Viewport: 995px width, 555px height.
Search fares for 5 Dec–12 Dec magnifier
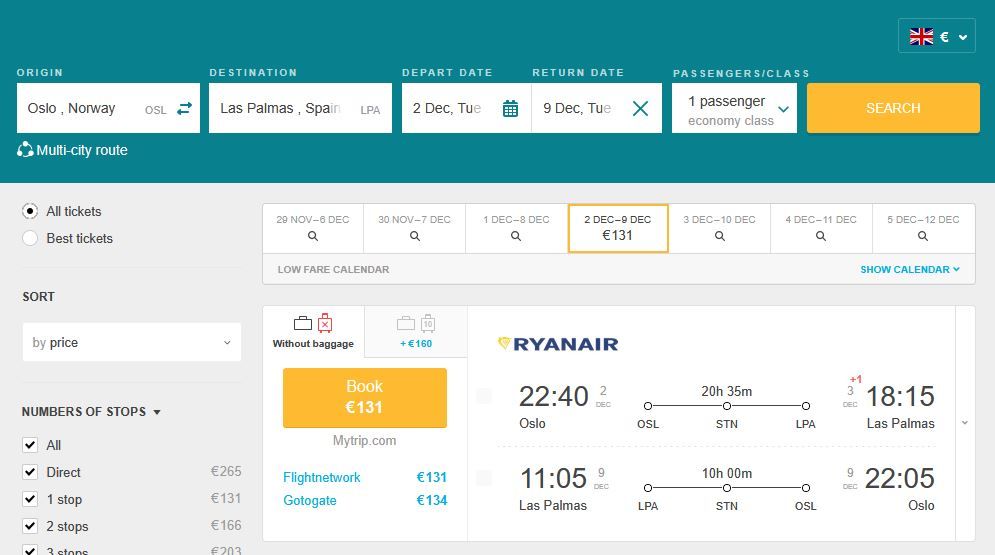click(x=922, y=237)
